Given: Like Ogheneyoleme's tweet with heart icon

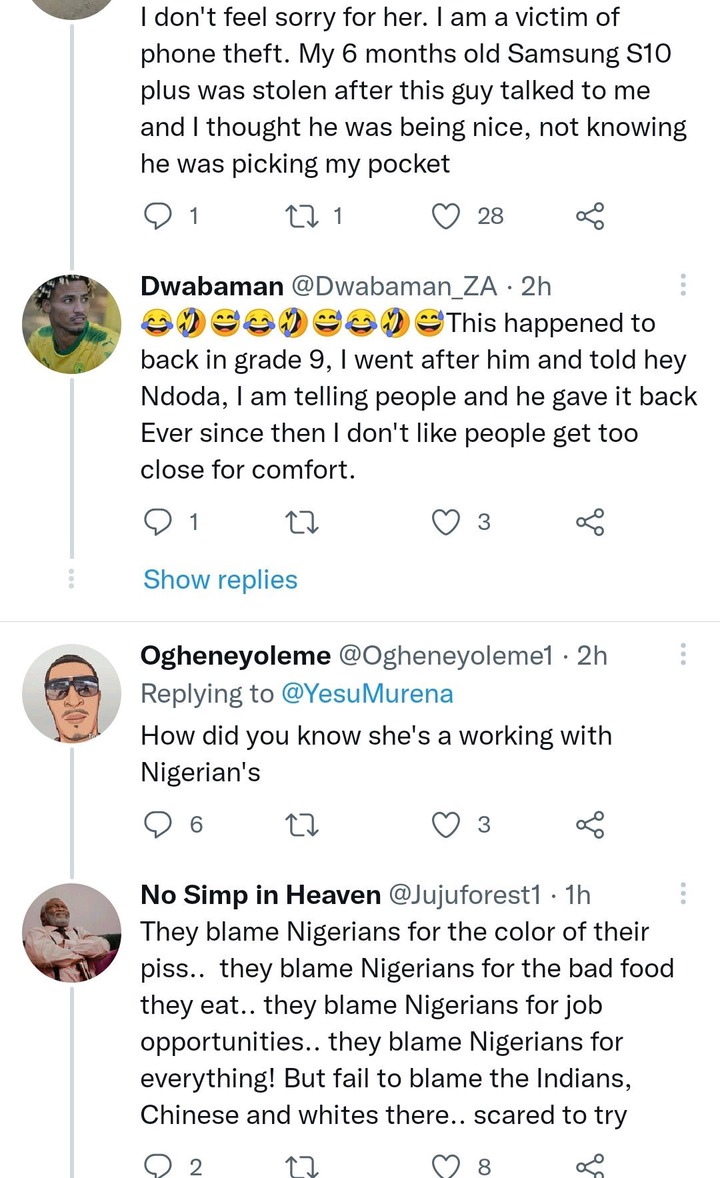Looking at the screenshot, I should coord(447,824).
